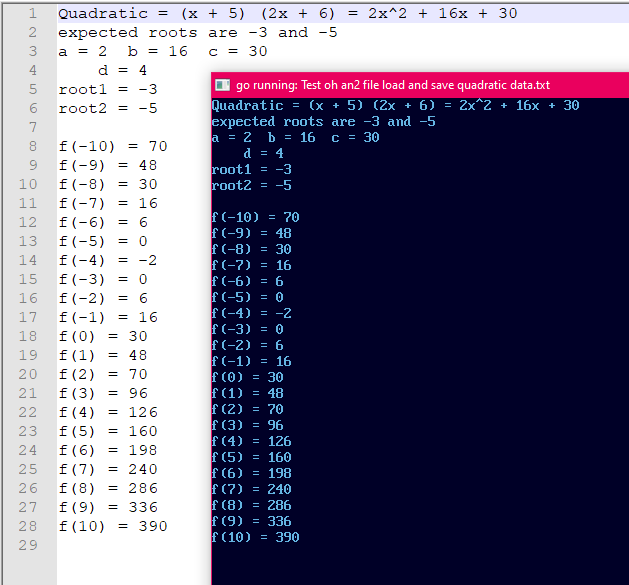Click line number 29 in the editor gutter
This screenshot has height=585, width=629.
[28, 545]
